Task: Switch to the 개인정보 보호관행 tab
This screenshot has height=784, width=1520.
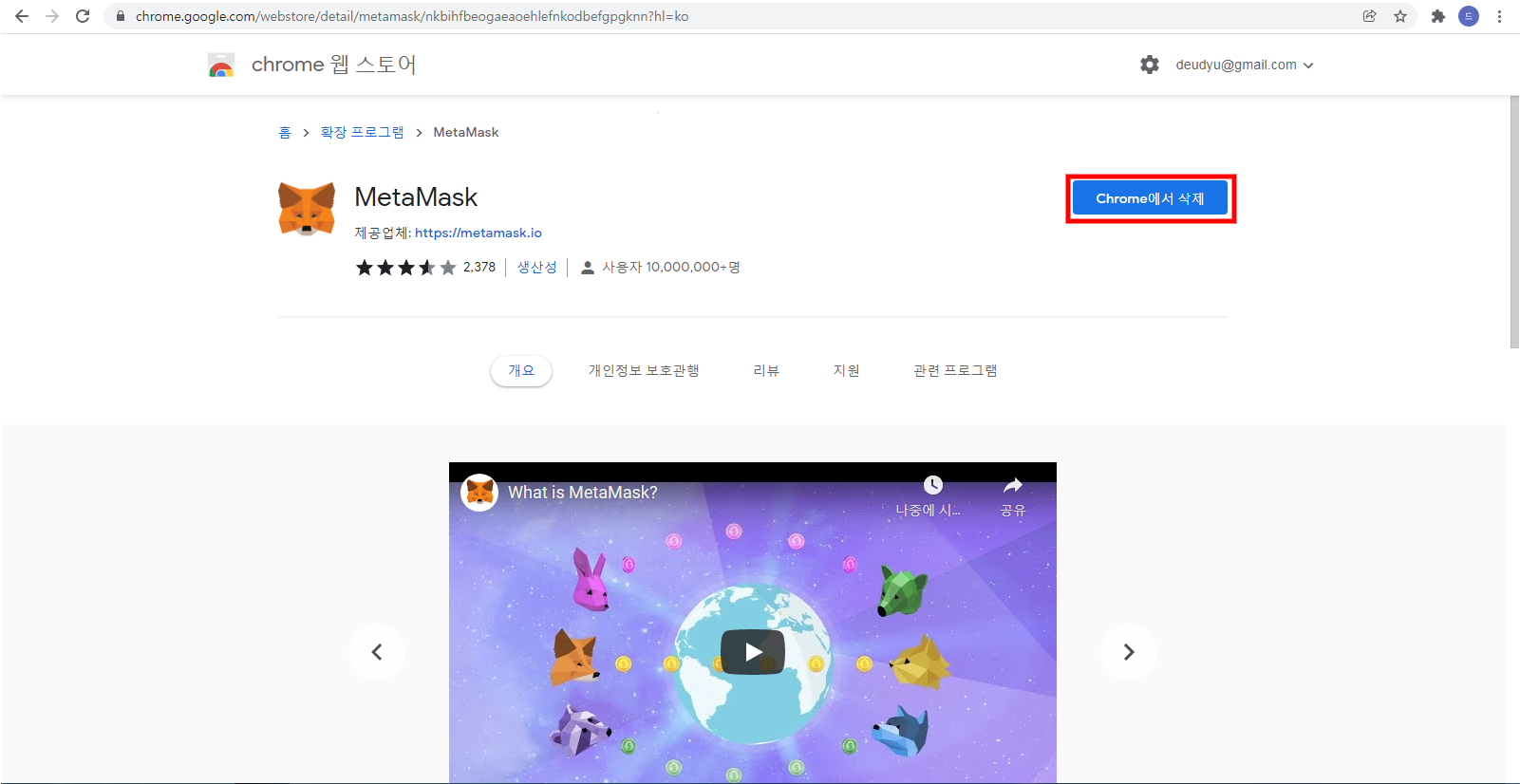Action: [x=644, y=370]
